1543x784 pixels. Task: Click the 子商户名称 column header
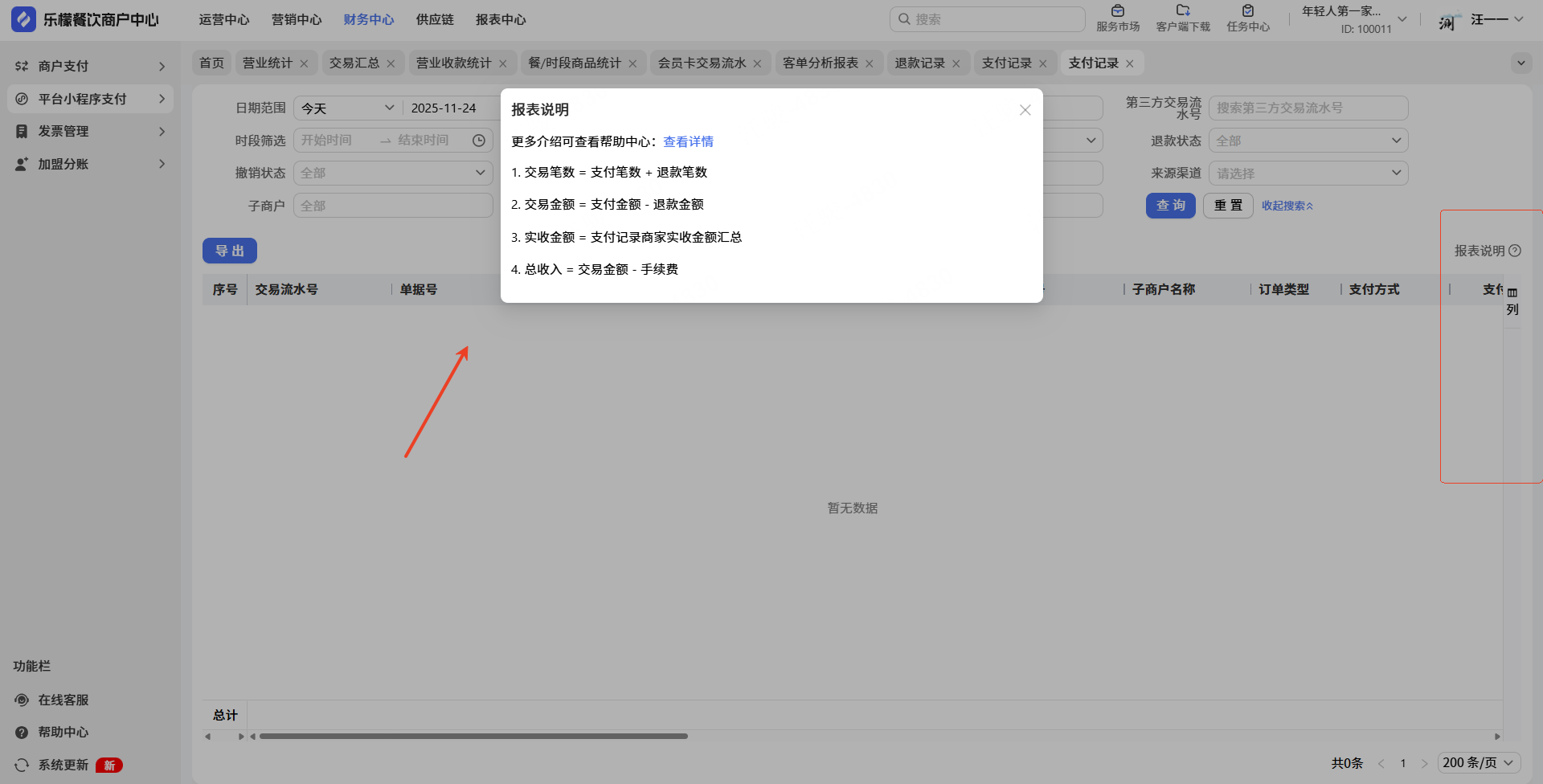click(1164, 289)
